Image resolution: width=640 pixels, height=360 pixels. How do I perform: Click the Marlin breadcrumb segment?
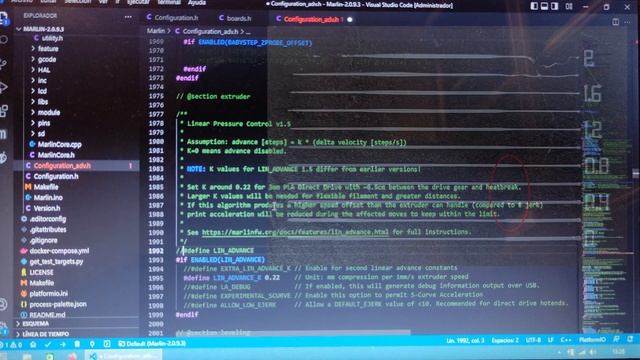156,31
